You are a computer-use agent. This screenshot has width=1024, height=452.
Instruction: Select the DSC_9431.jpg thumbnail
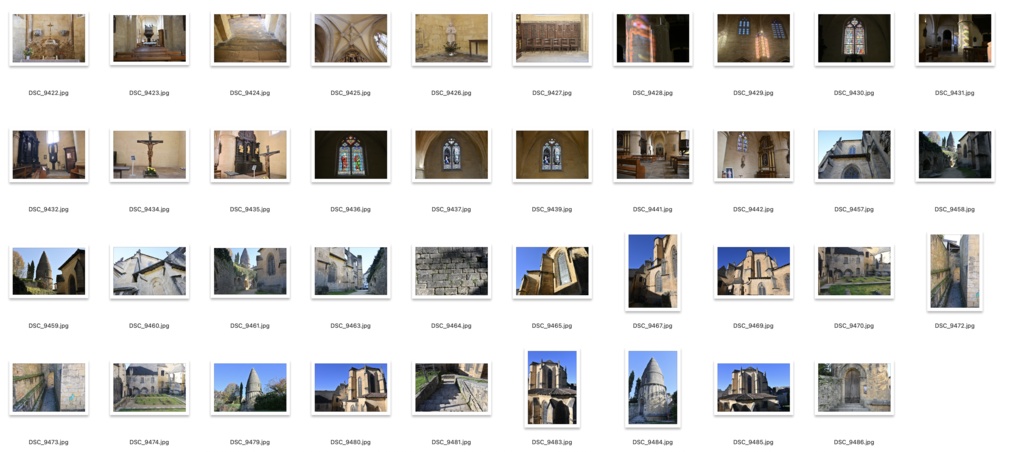[954, 39]
